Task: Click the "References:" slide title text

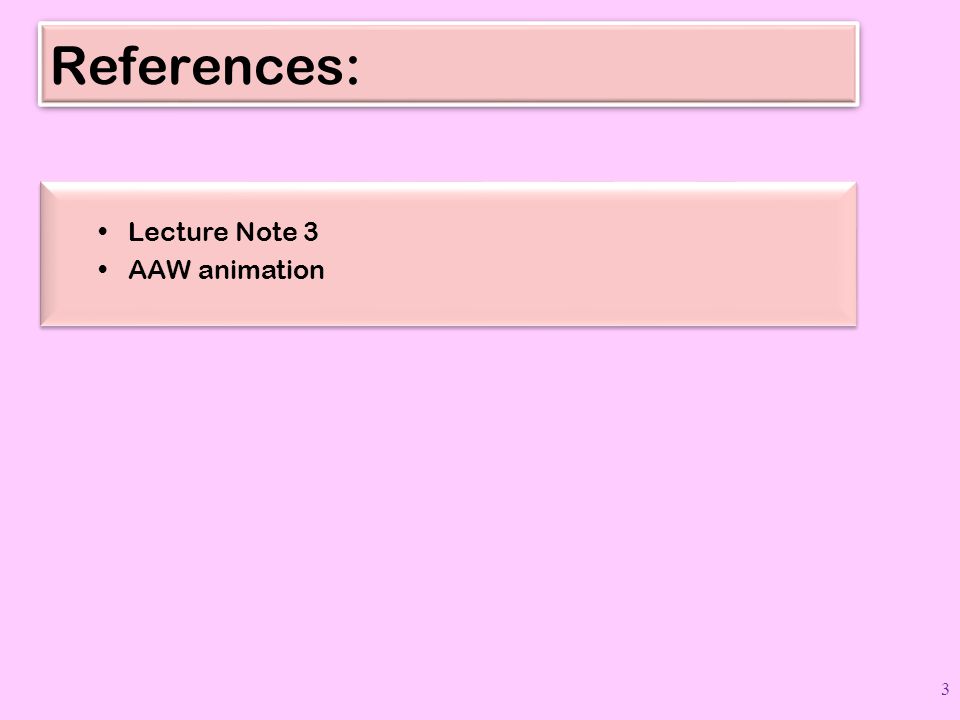Action: (205, 66)
